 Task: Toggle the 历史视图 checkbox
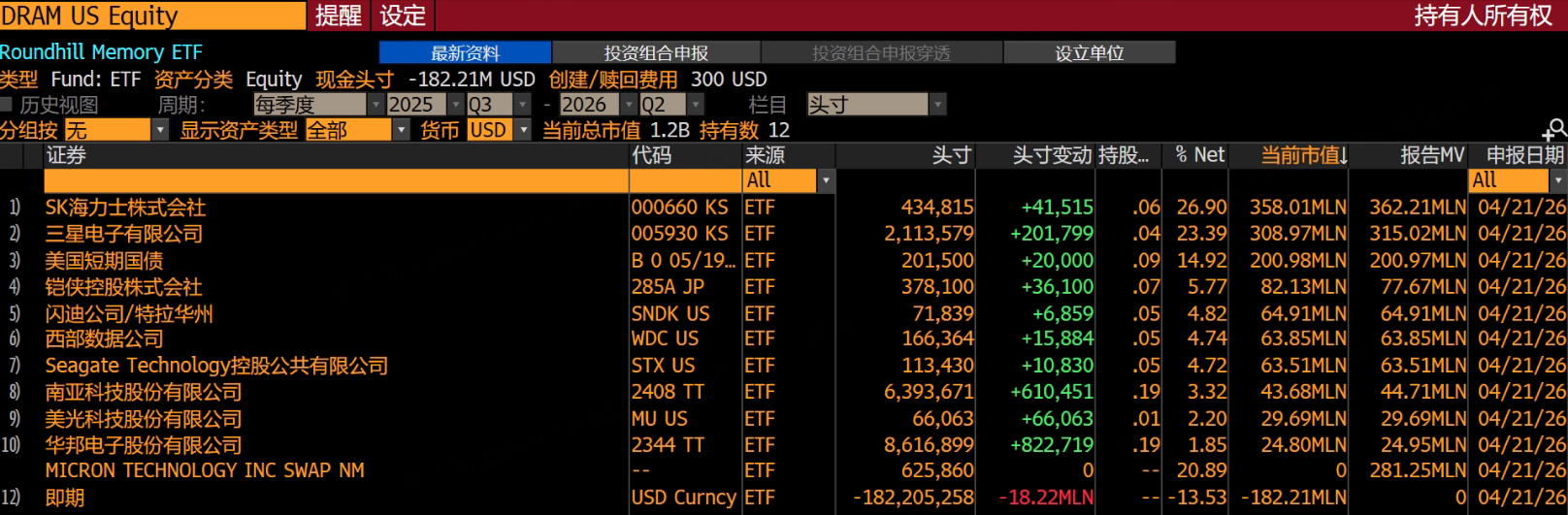click(x=7, y=105)
